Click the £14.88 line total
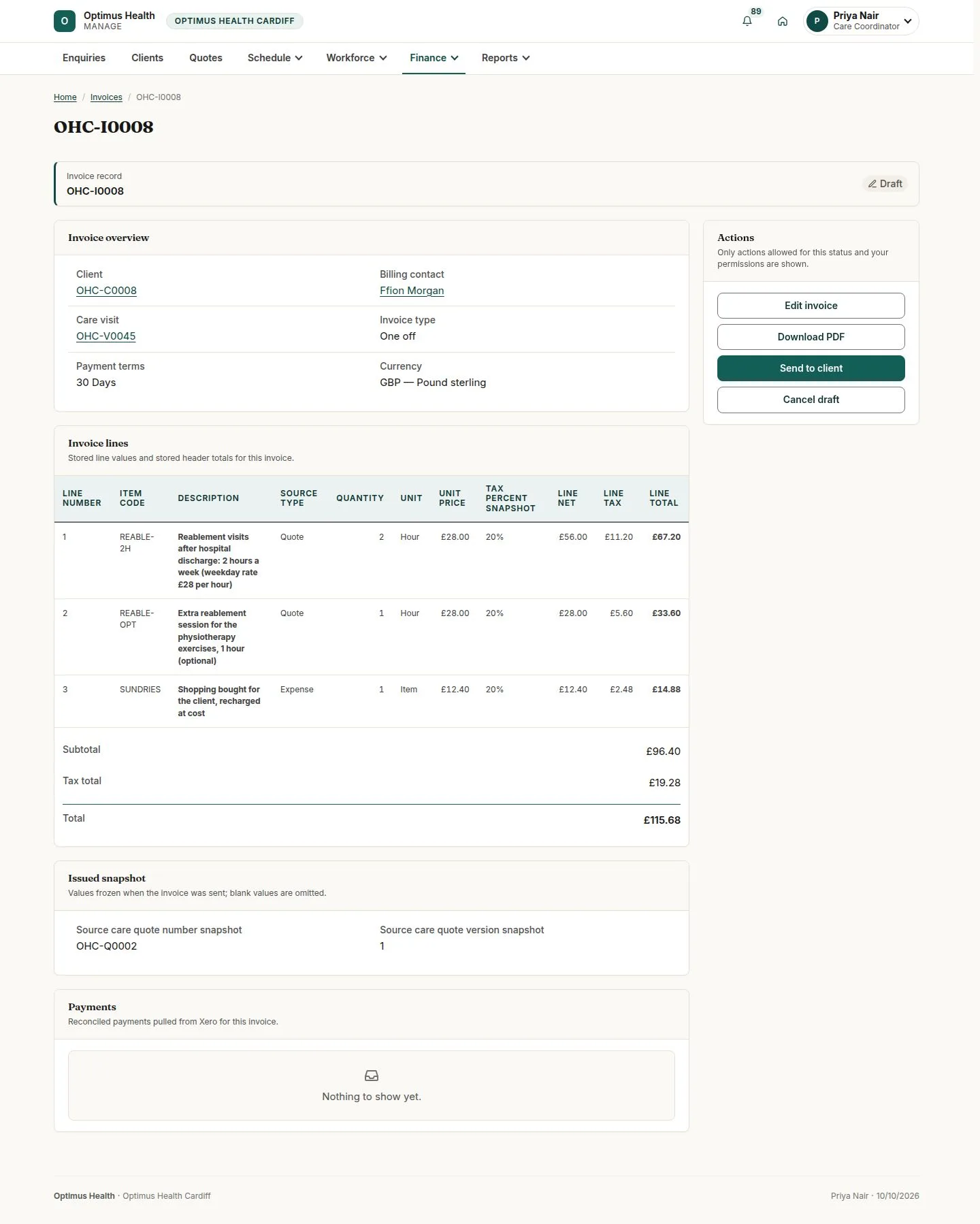The width and height of the screenshot is (980, 1224). click(x=666, y=690)
